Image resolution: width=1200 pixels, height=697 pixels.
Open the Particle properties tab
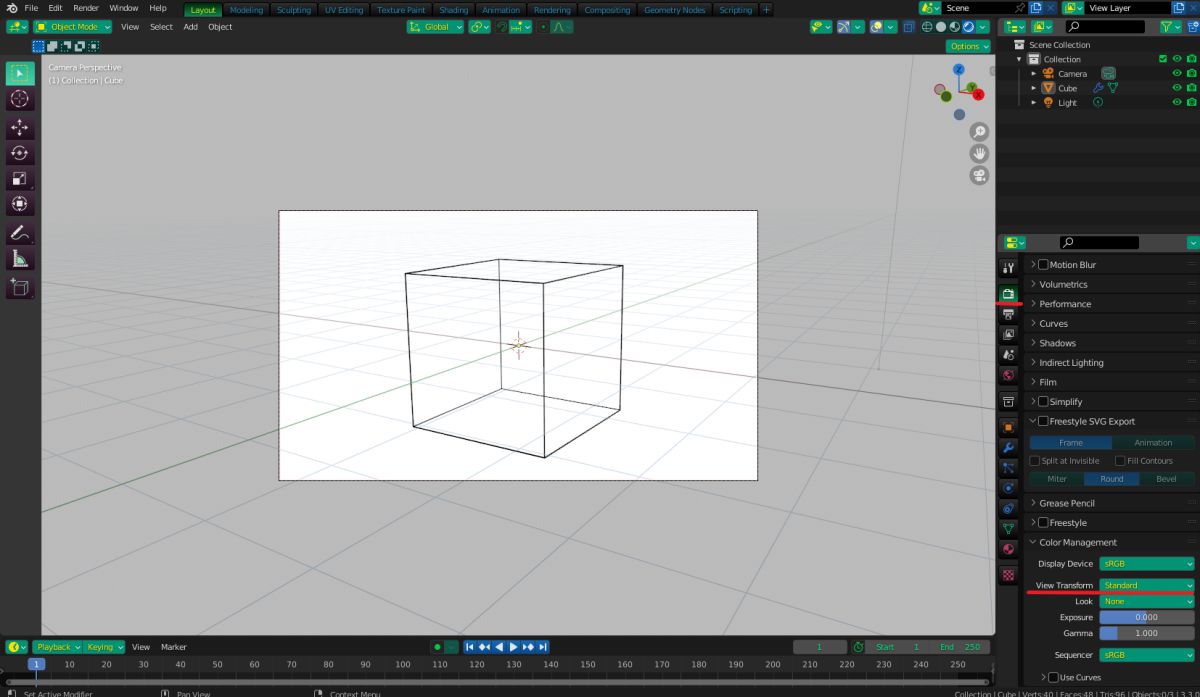click(x=1008, y=467)
